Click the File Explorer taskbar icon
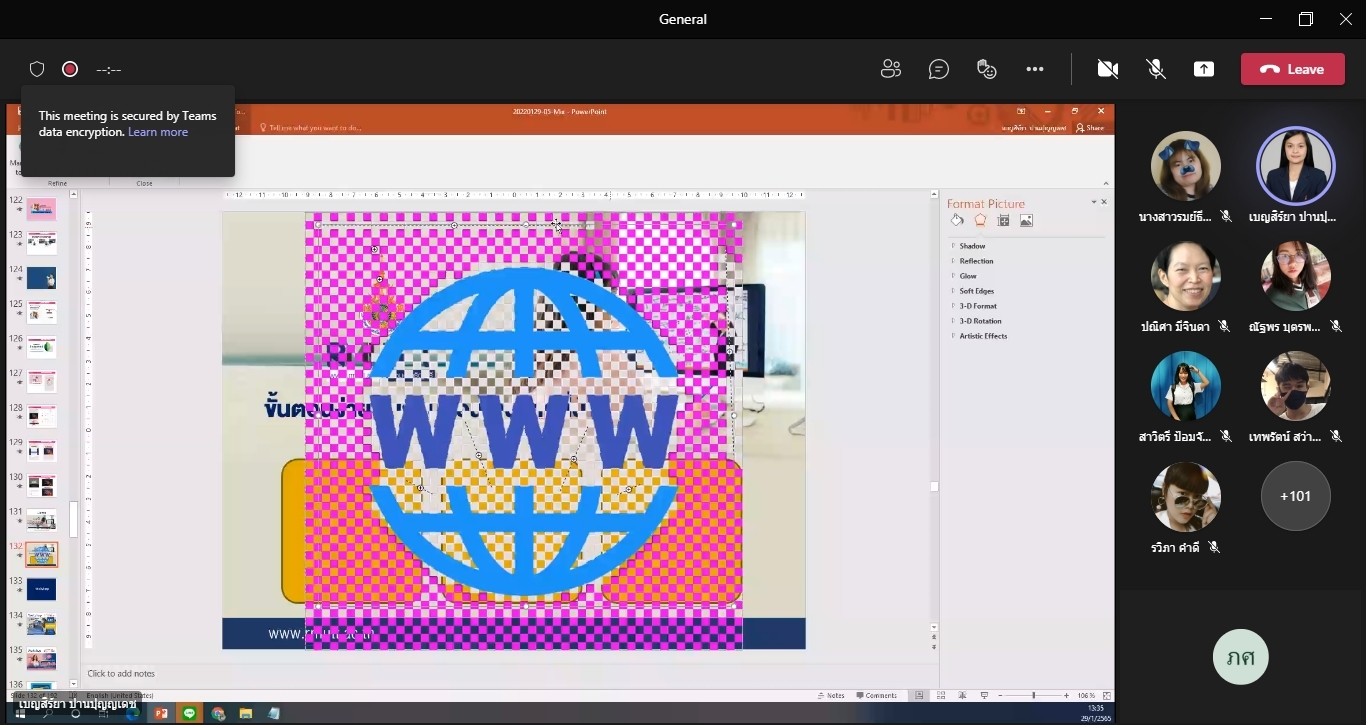This screenshot has height=725, width=1366. click(x=246, y=713)
